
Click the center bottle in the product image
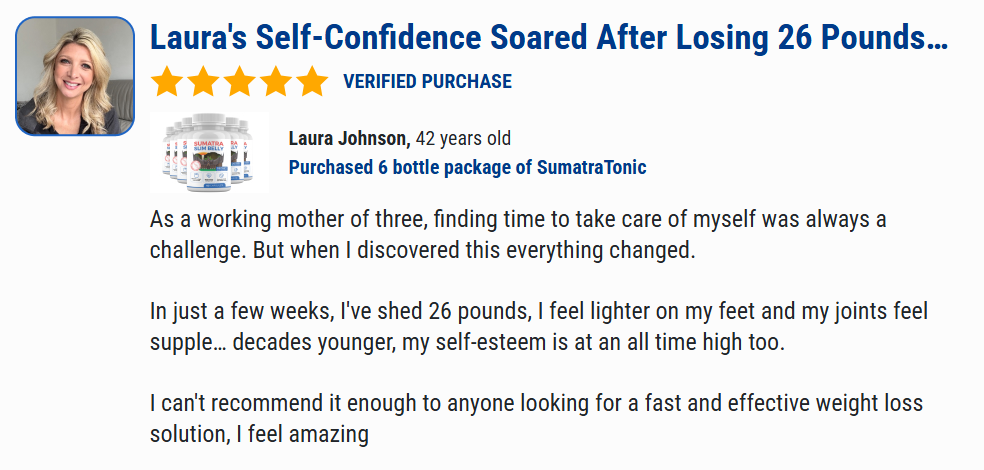209,151
